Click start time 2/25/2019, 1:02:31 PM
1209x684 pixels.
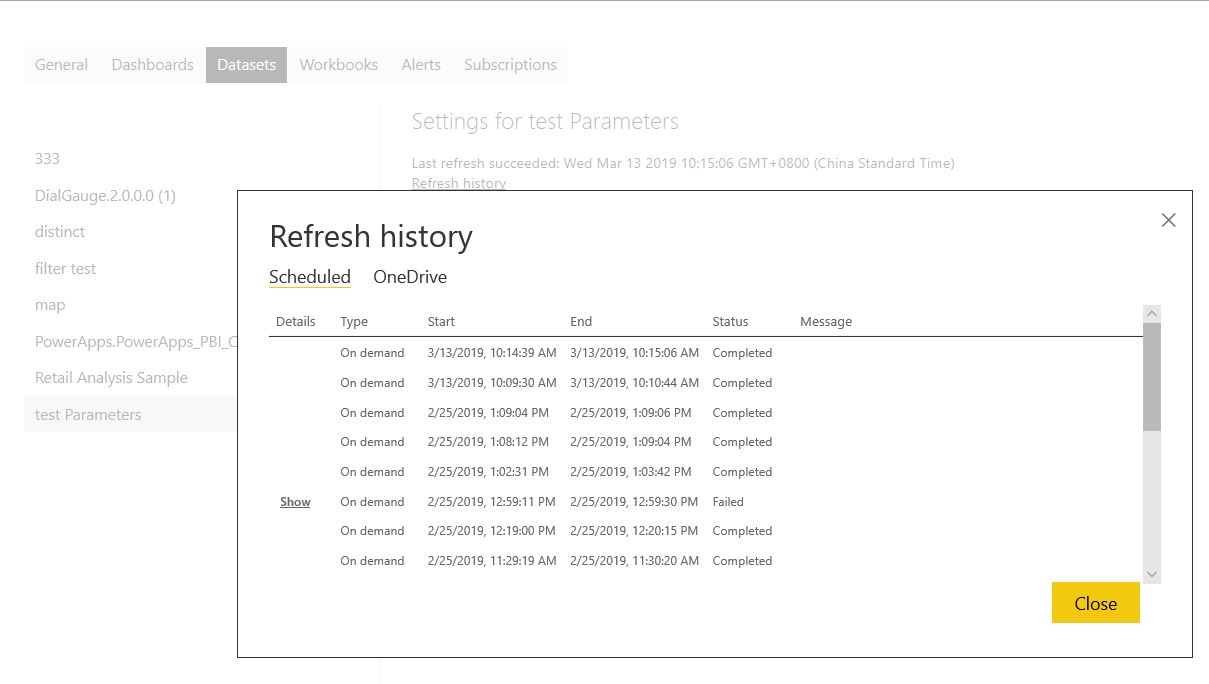(488, 472)
